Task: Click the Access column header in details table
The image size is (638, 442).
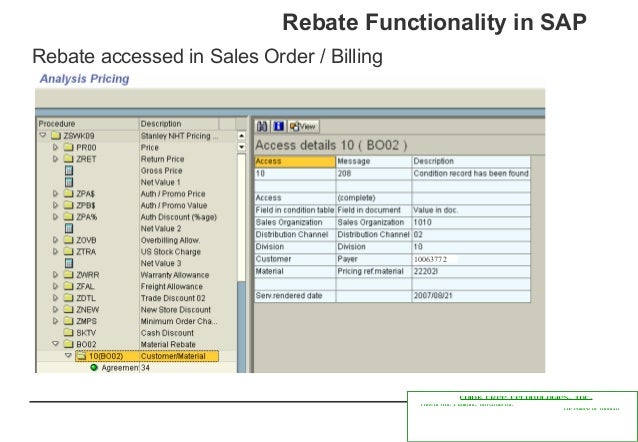Action: pyautogui.click(x=295, y=162)
